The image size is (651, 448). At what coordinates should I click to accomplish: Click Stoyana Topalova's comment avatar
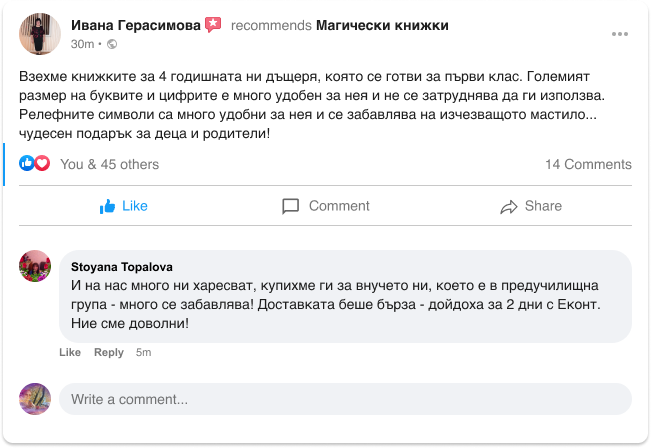pyautogui.click(x=36, y=267)
